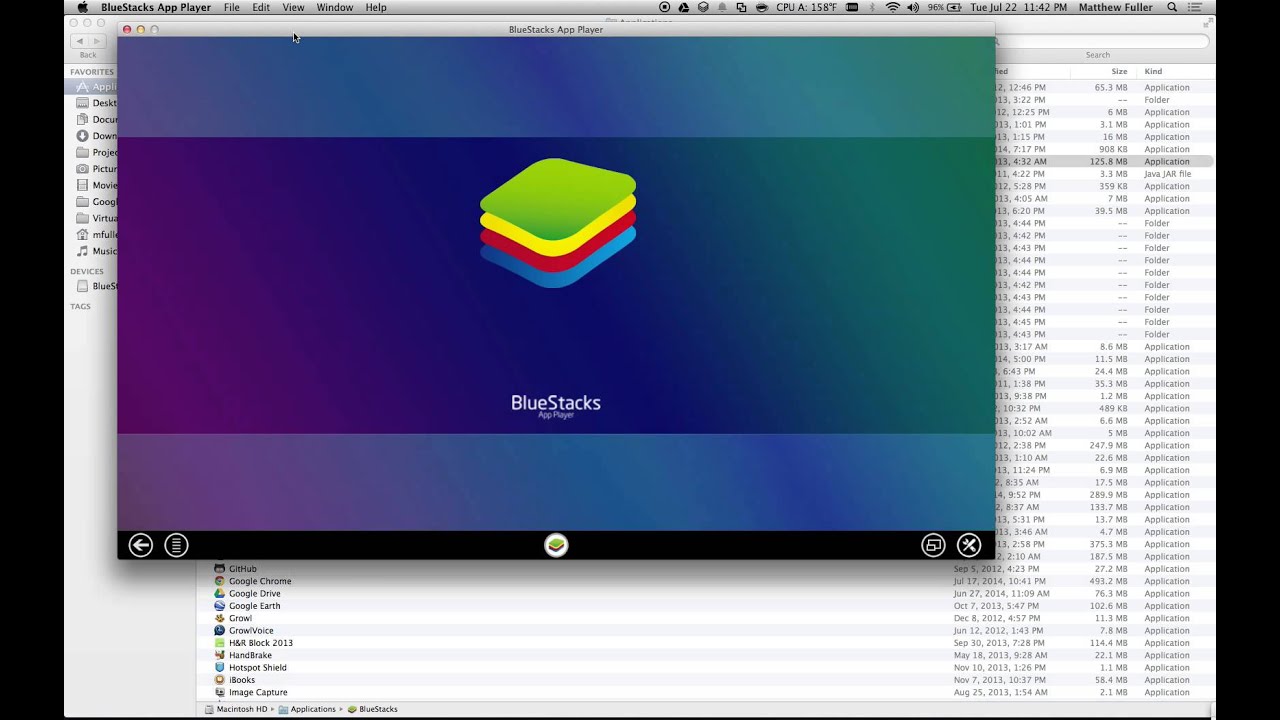Viewport: 1280px width, 720px height.
Task: Click the BlueStacks App Player window title bar
Action: 556,29
